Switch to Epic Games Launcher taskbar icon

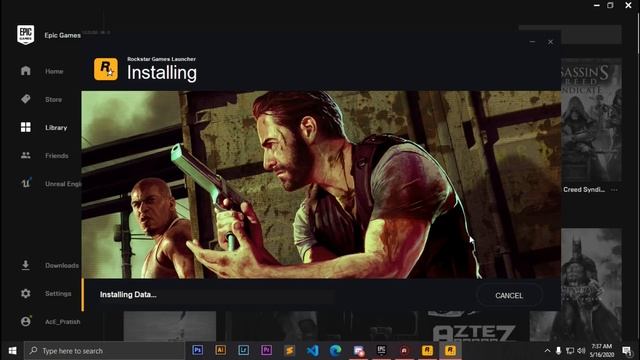pos(381,350)
